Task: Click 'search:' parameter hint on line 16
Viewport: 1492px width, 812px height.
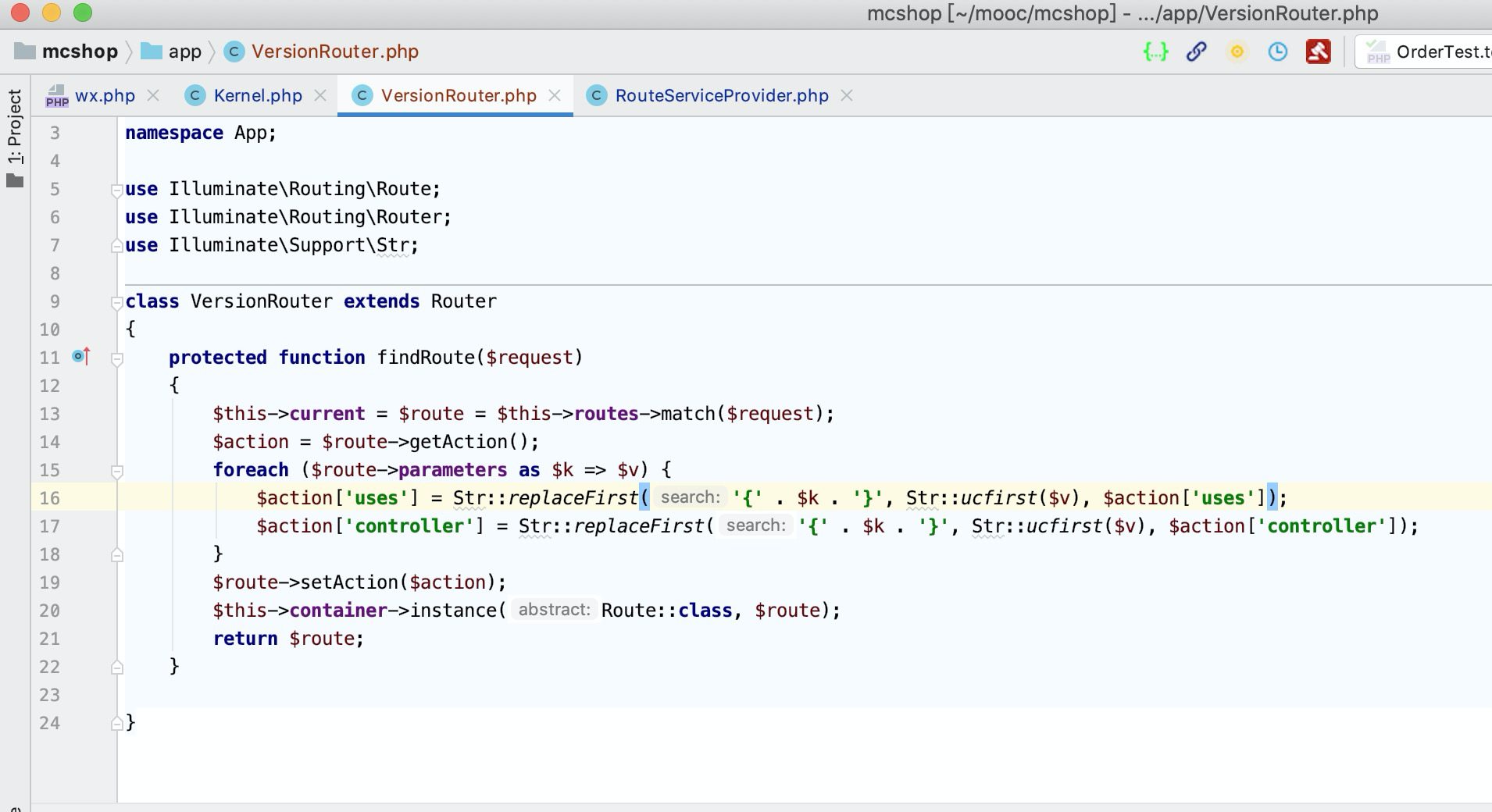Action: (690, 497)
